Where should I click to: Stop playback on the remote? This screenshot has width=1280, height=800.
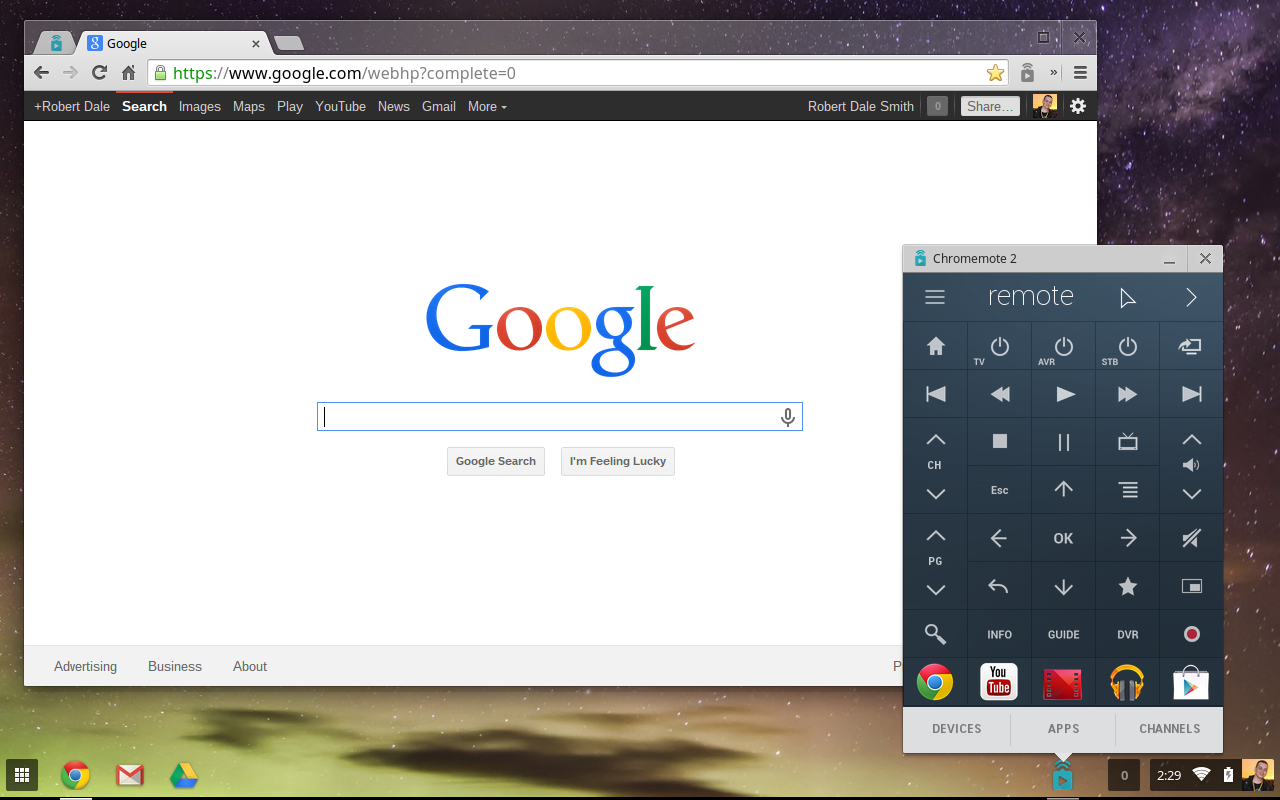[1000, 441]
